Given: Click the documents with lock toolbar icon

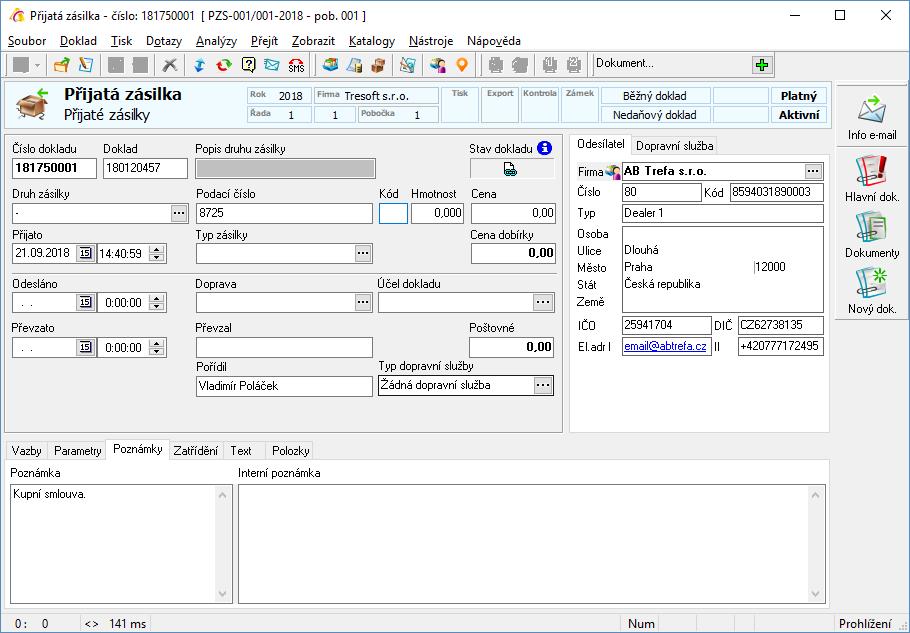Looking at the screenshot, I should (x=355, y=64).
